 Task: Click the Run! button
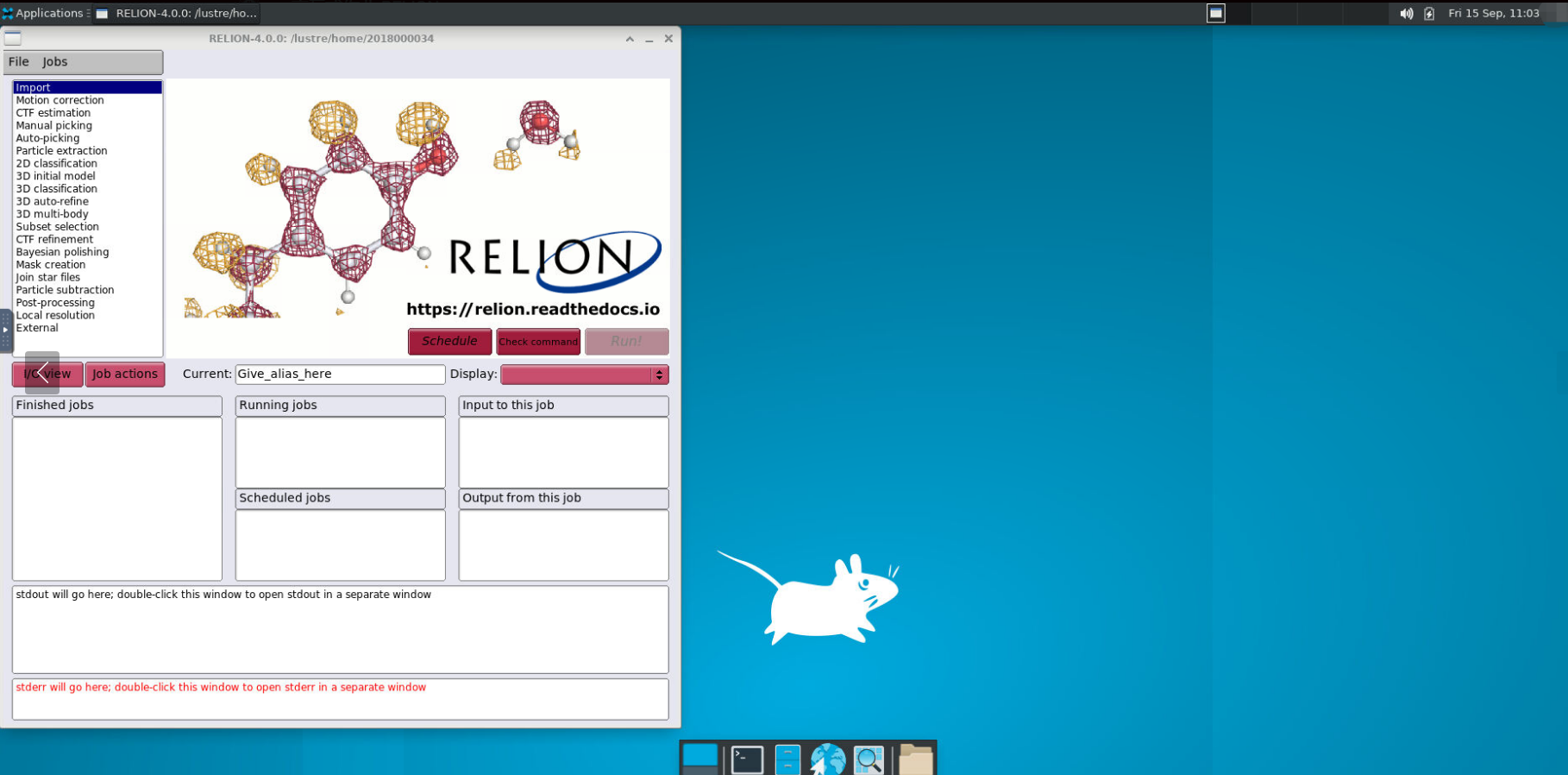626,341
